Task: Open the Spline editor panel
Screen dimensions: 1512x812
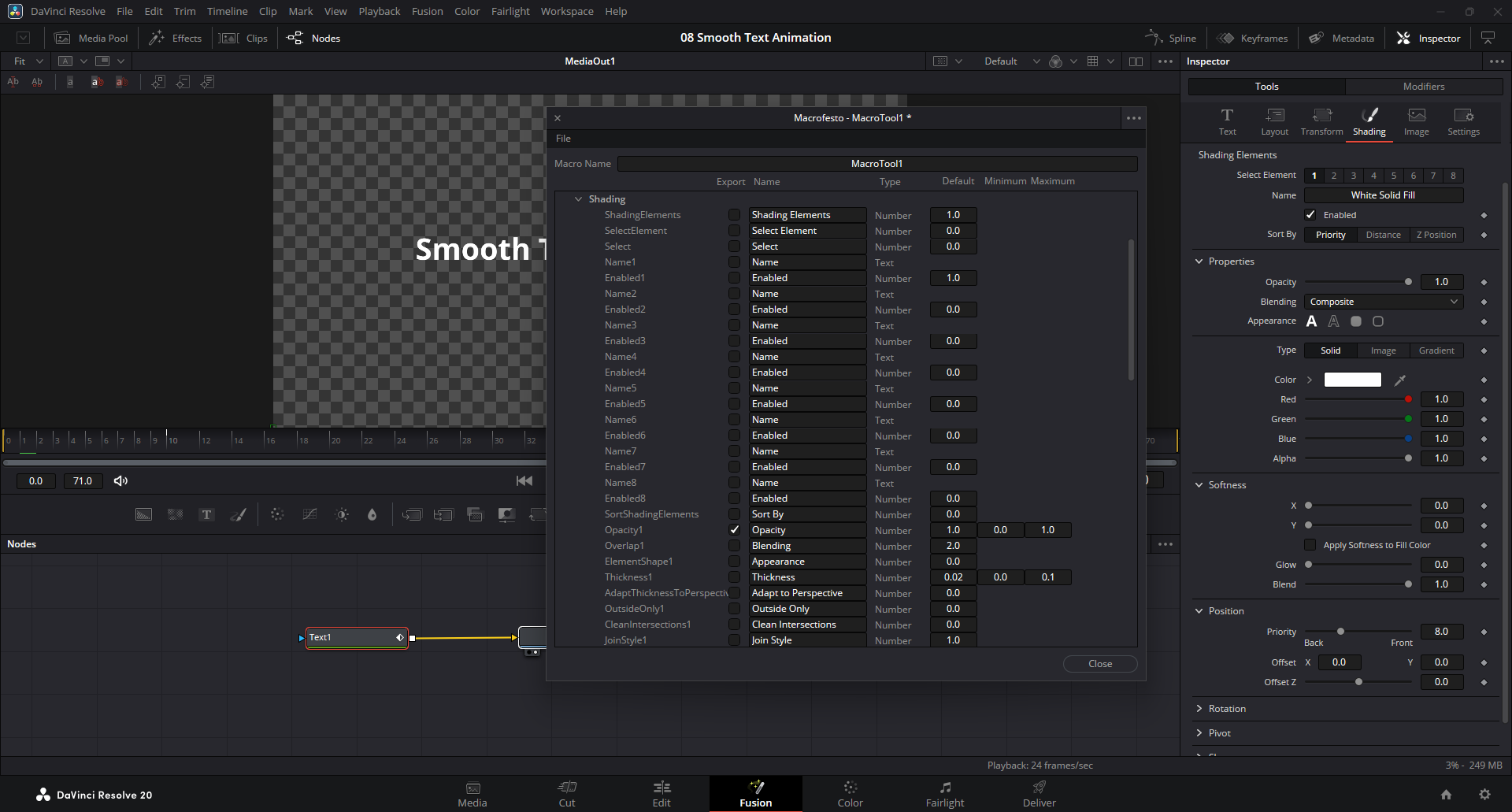Action: pyautogui.click(x=1171, y=38)
